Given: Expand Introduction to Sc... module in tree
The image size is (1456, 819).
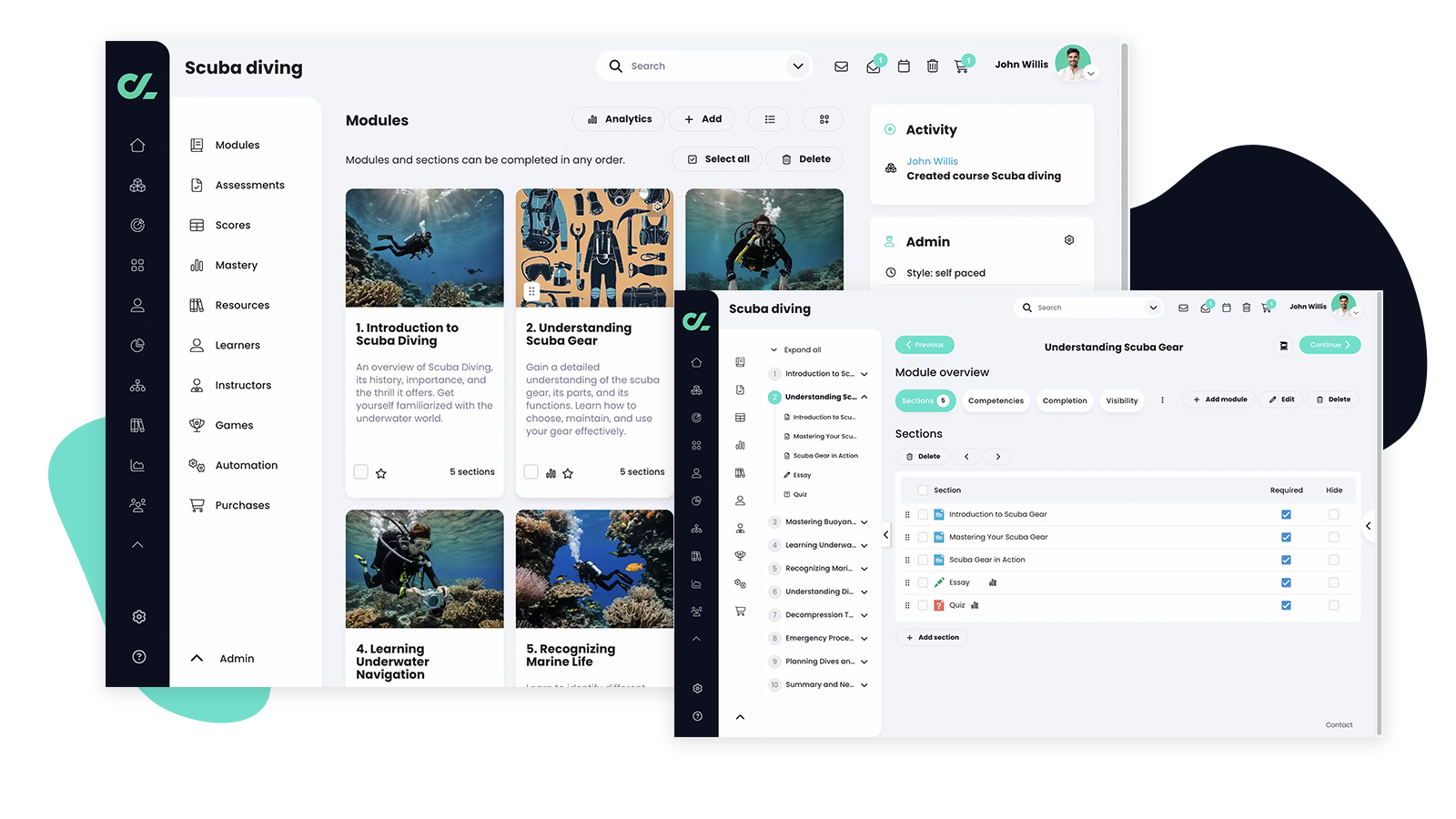Looking at the screenshot, I should coord(864,374).
